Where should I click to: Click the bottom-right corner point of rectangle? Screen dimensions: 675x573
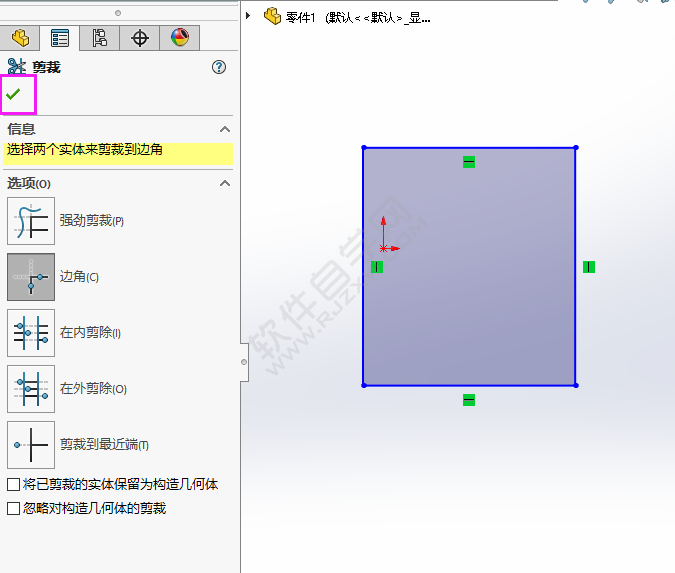point(576,385)
